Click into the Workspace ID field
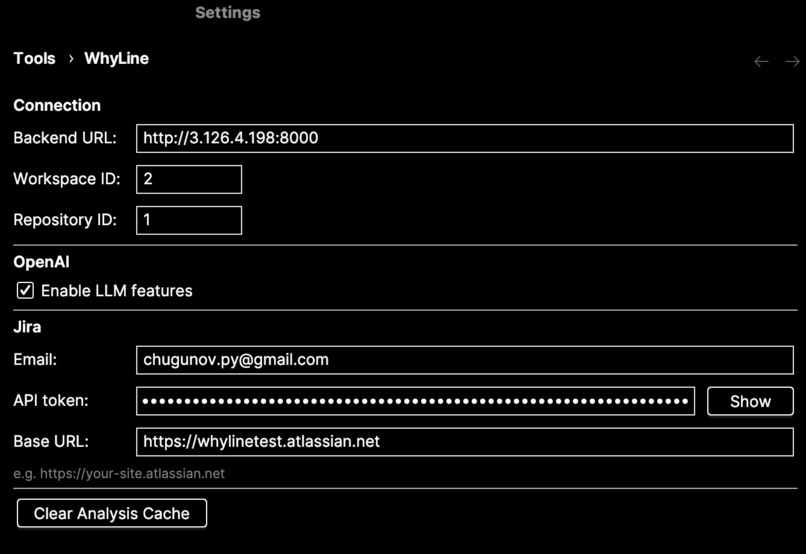The height and width of the screenshot is (554, 806). (x=189, y=179)
